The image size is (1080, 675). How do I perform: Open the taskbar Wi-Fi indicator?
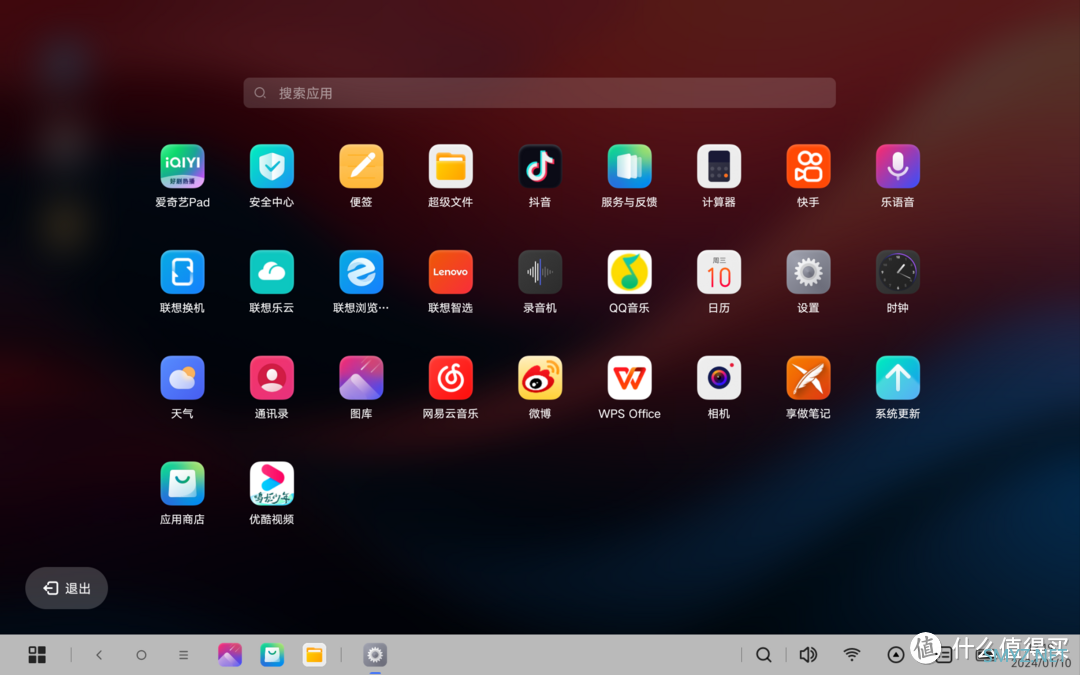click(x=852, y=654)
